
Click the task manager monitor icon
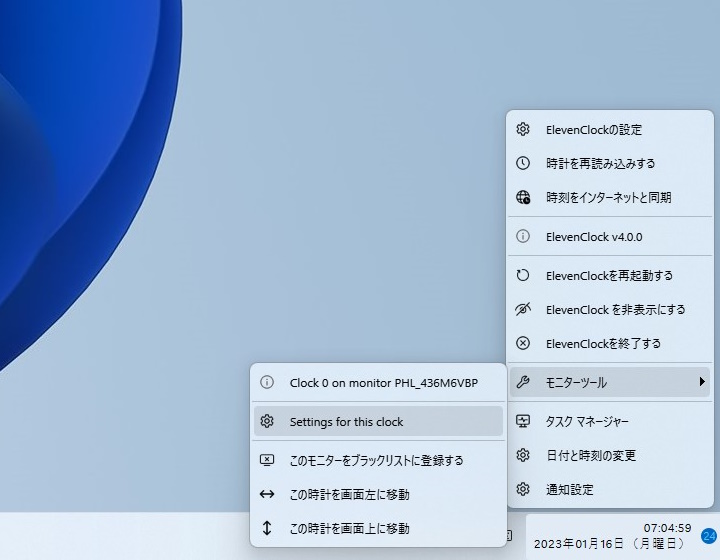click(523, 421)
